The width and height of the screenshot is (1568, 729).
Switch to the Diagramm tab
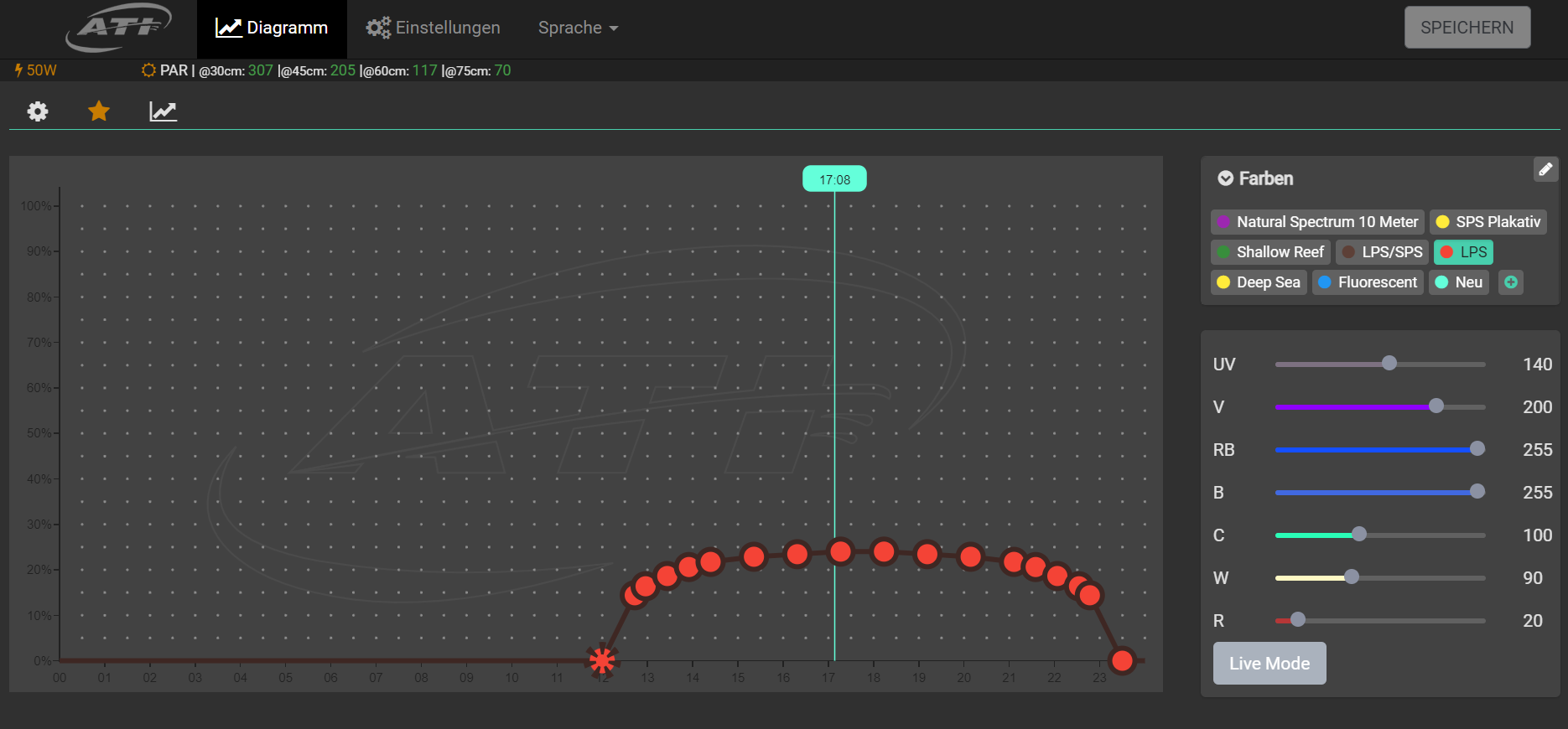tap(272, 28)
